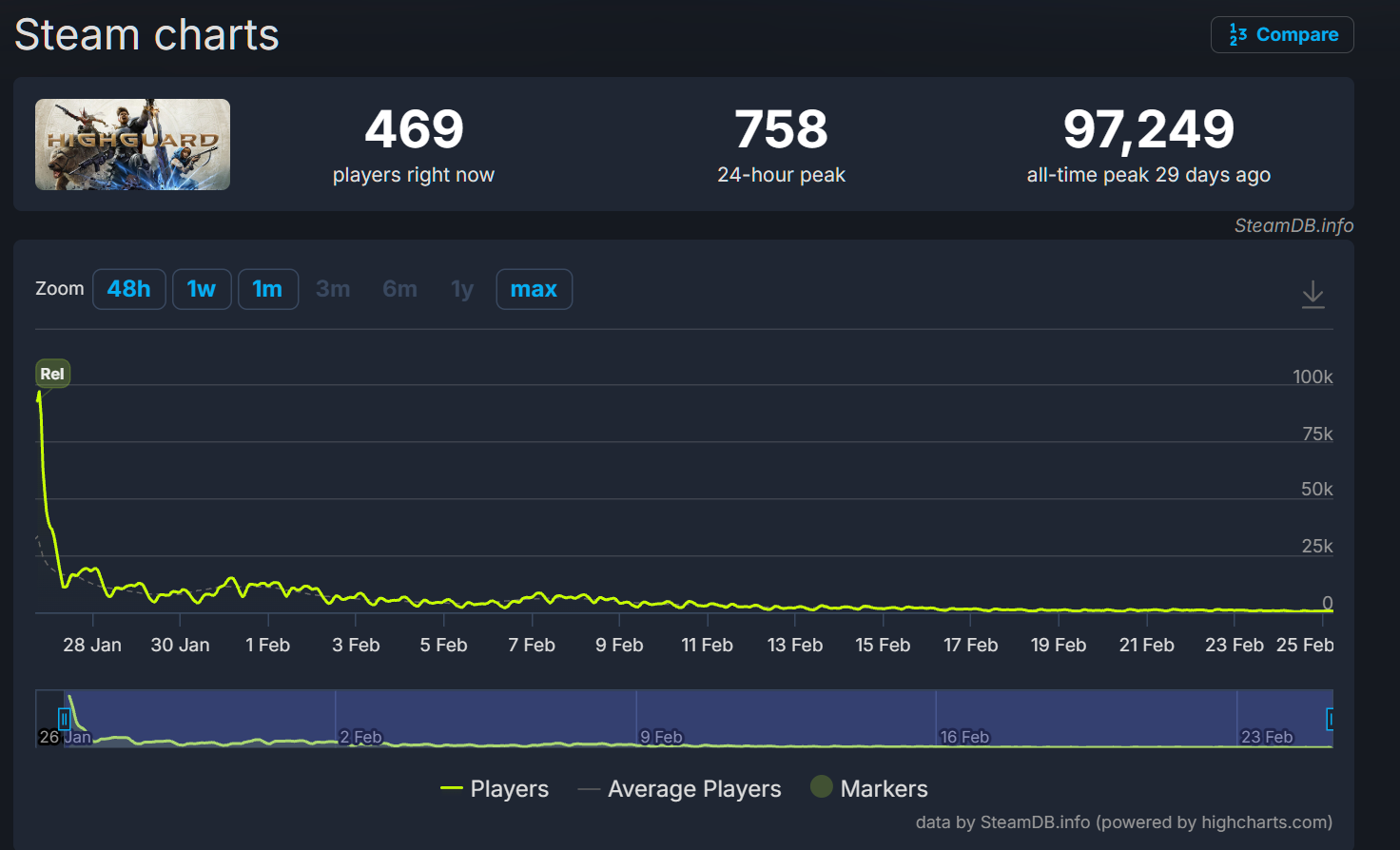
Task: Click the '25k' y-axis label
Action: [1317, 546]
